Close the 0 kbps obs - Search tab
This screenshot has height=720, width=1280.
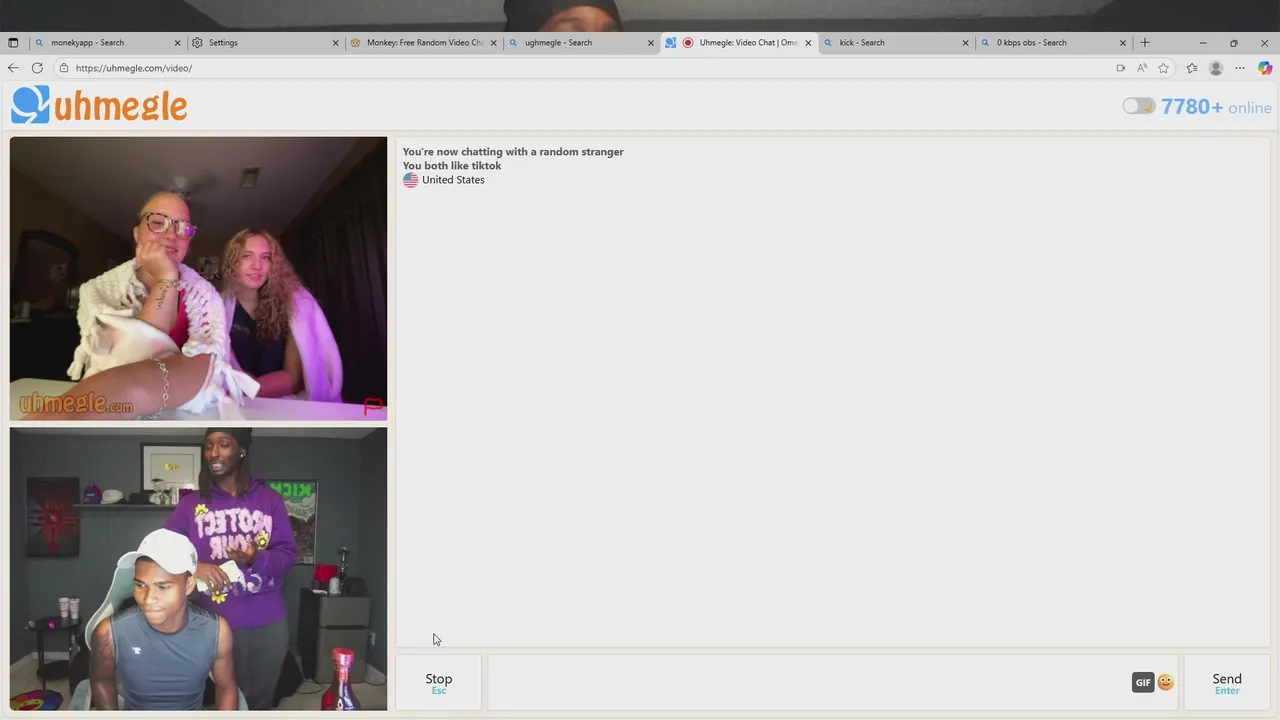(x=1123, y=43)
